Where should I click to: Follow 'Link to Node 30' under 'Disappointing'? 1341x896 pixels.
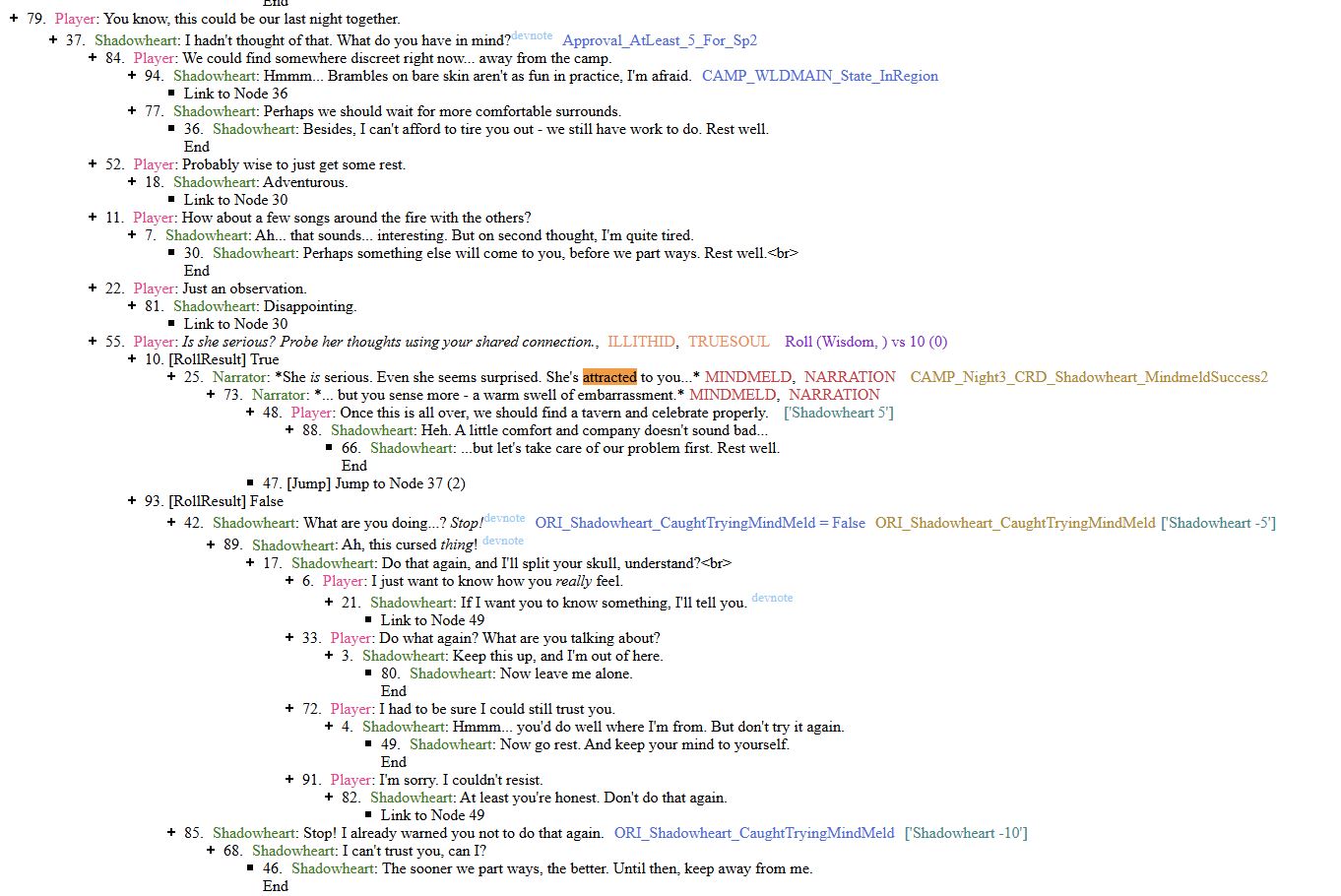tap(235, 324)
